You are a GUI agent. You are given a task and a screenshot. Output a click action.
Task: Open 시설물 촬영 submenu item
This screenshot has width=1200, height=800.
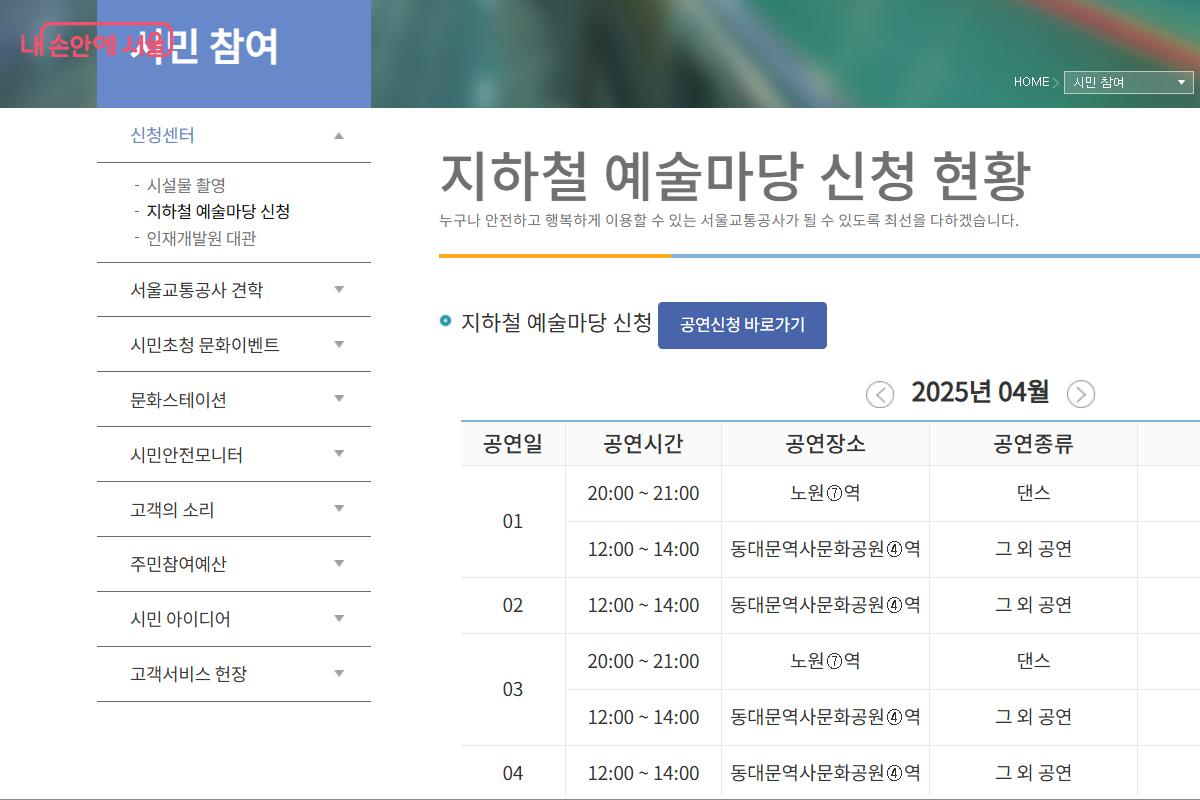coord(186,185)
